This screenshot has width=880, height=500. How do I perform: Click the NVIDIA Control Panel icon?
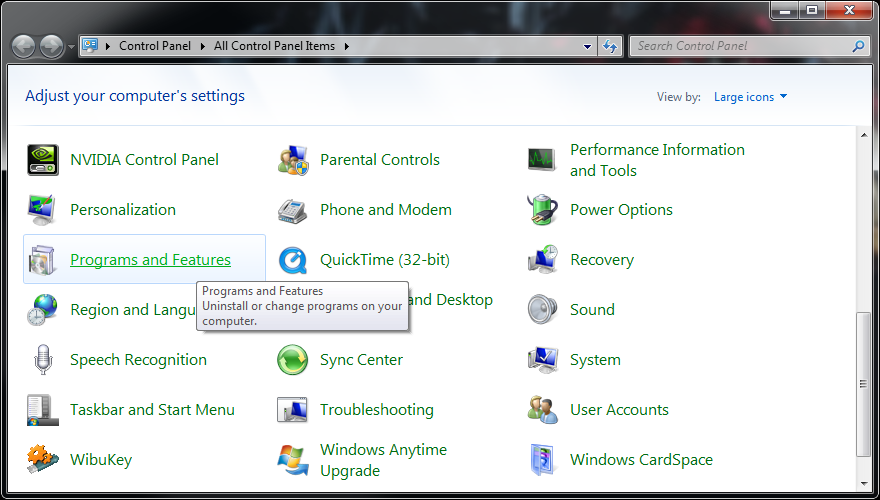[x=43, y=160]
